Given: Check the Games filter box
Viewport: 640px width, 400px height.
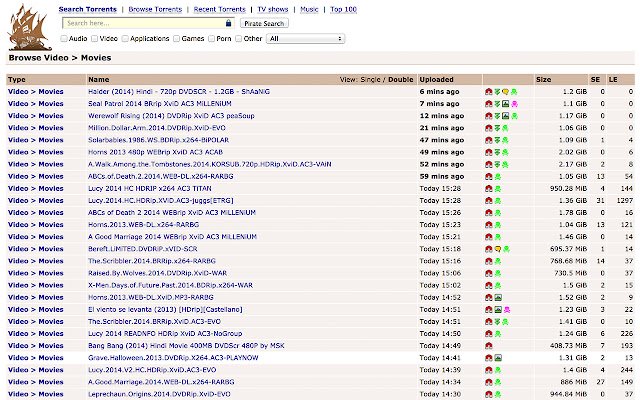Looking at the screenshot, I should [176, 38].
